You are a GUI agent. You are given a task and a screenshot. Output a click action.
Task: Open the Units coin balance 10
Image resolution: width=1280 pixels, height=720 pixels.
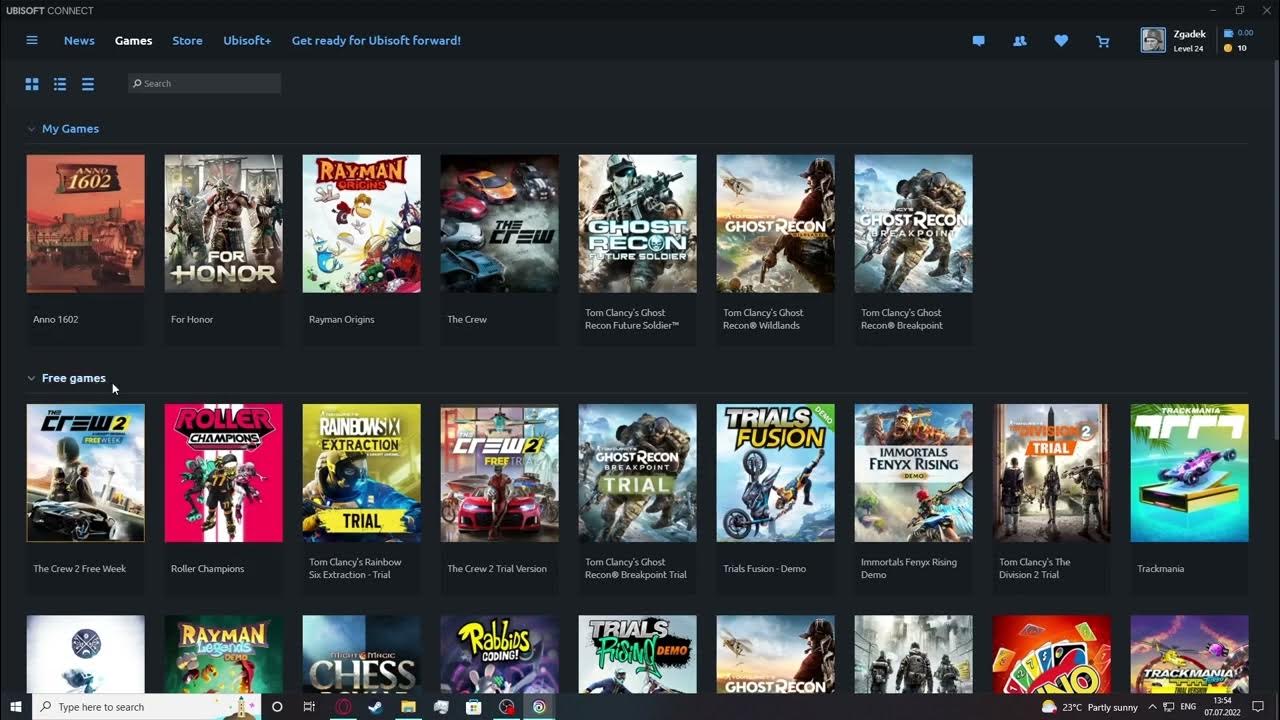(x=1236, y=48)
